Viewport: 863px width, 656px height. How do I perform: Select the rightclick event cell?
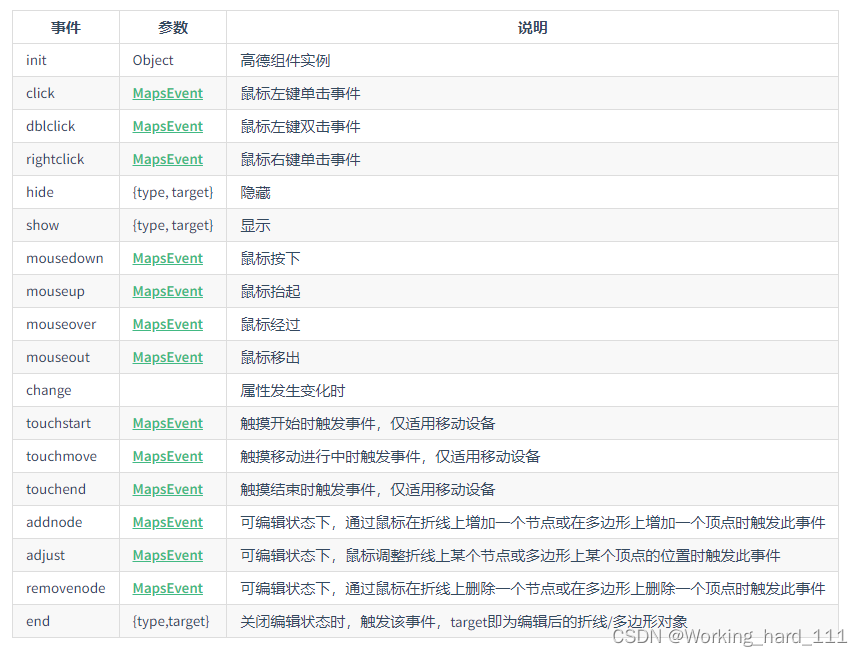point(66,160)
